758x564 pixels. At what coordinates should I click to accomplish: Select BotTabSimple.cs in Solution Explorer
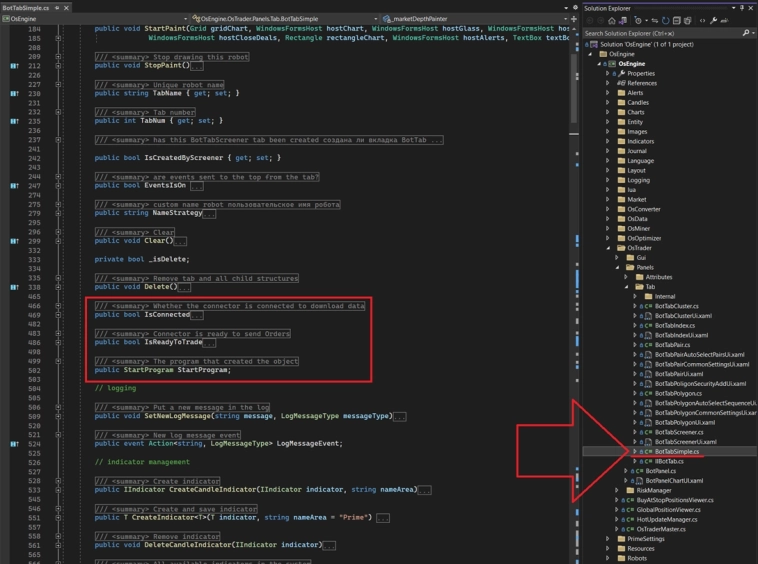coord(677,452)
